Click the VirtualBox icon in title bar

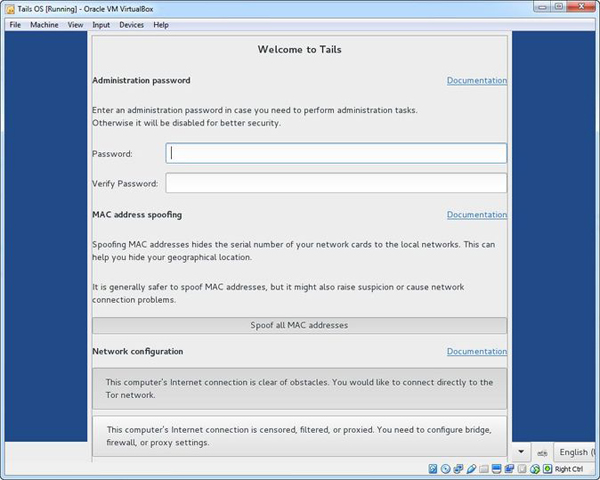tap(11, 9)
